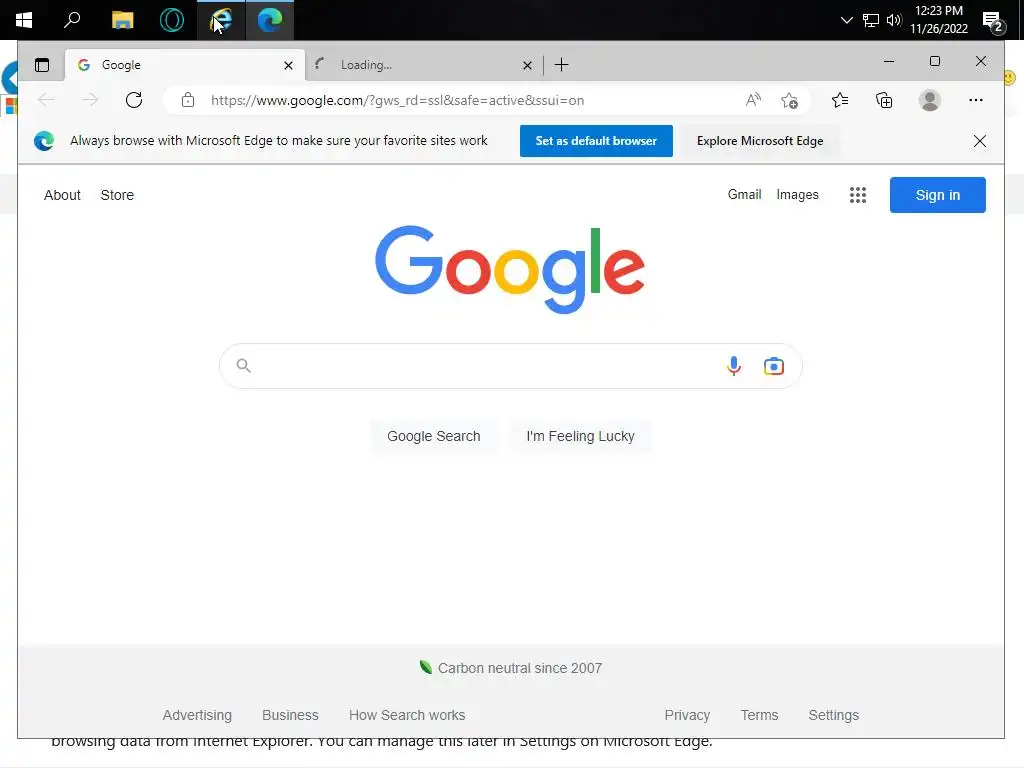
Task: Refresh the current page
Action: coord(134,100)
